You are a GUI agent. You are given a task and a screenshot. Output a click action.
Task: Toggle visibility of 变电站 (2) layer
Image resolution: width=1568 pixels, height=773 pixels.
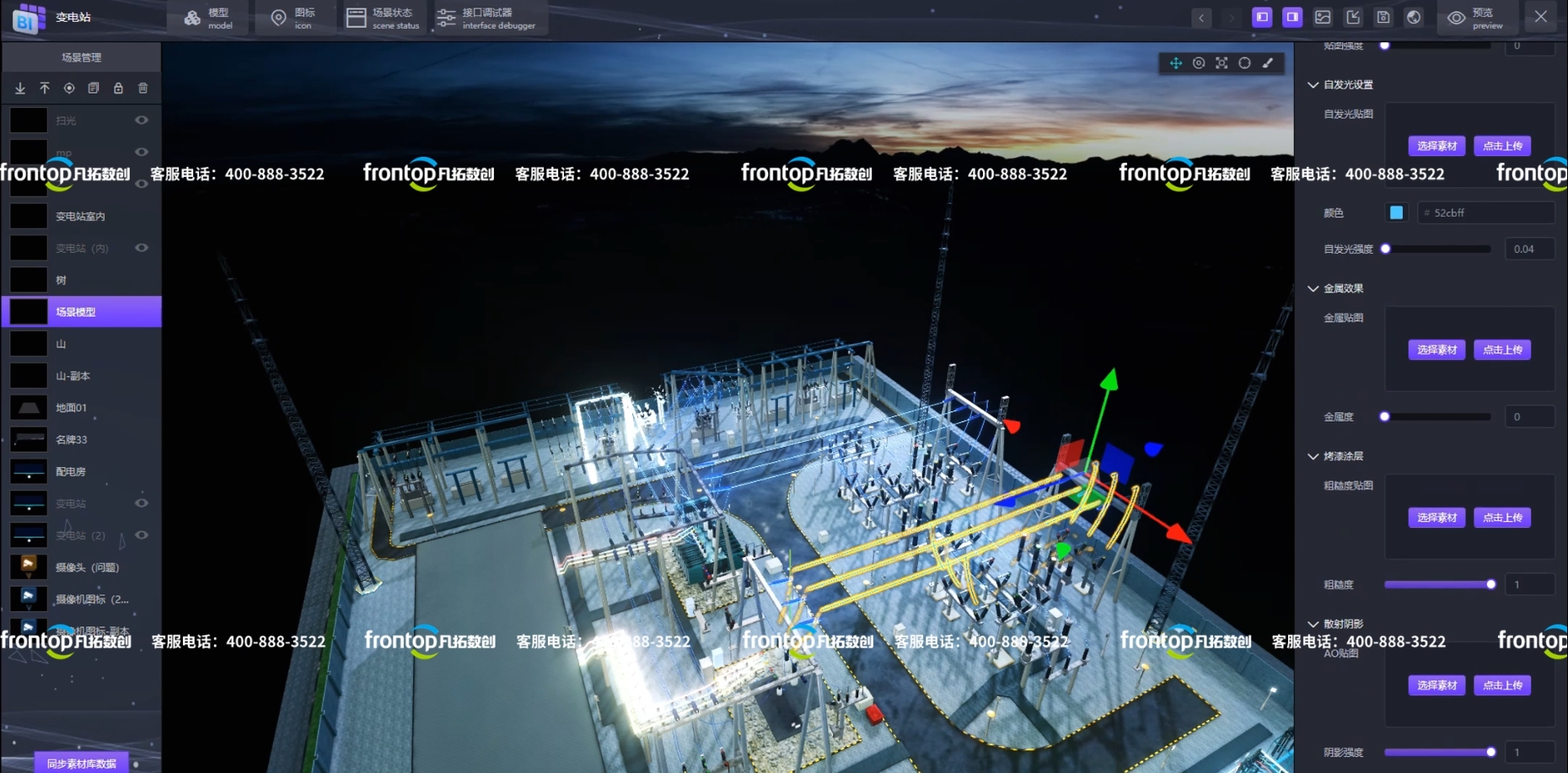coord(142,535)
